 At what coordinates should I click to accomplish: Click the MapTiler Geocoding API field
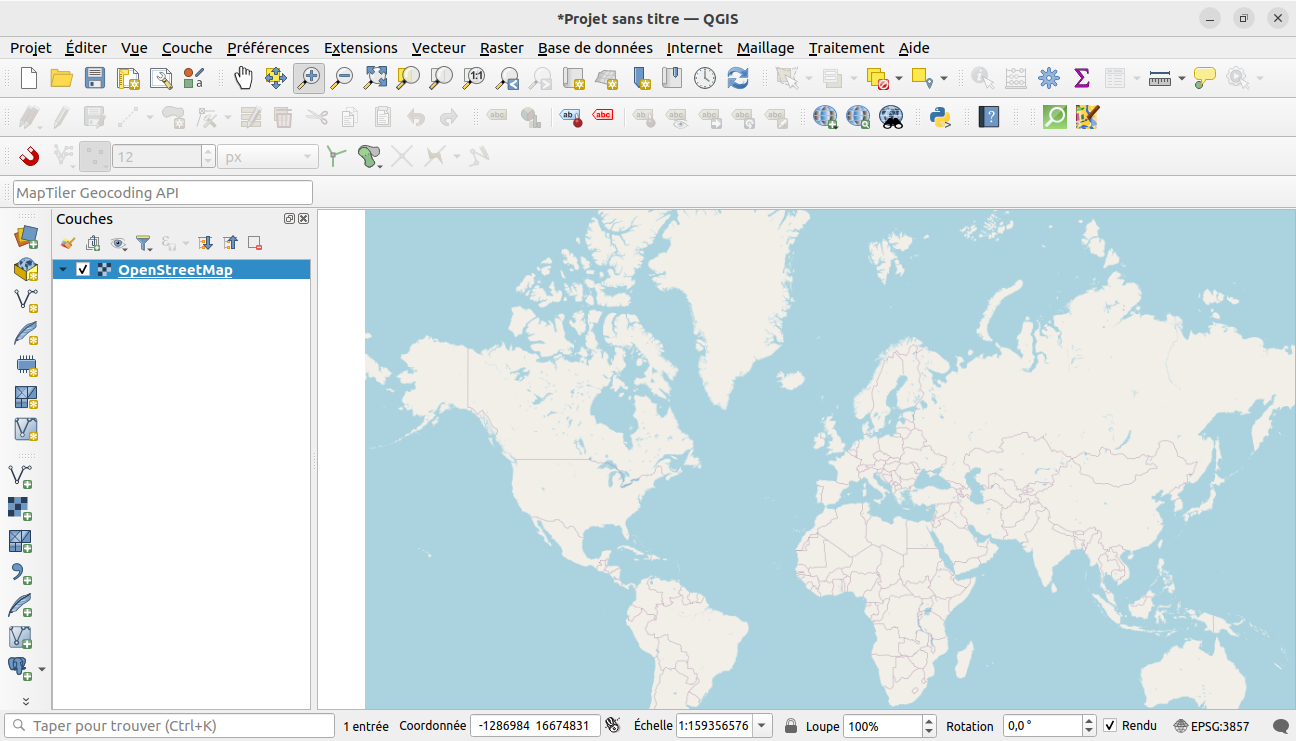(x=163, y=192)
